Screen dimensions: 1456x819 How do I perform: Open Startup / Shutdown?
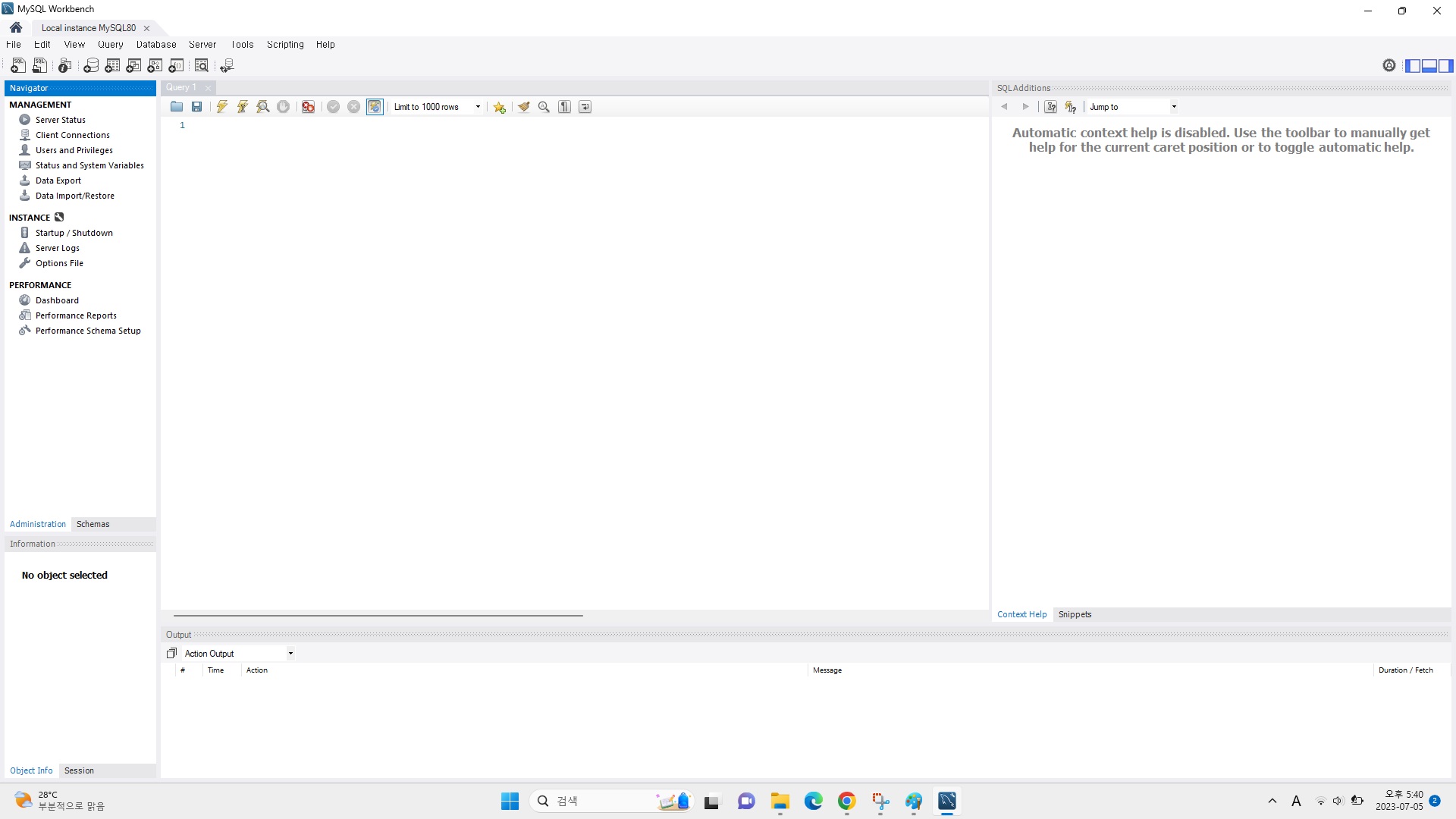[x=74, y=233]
